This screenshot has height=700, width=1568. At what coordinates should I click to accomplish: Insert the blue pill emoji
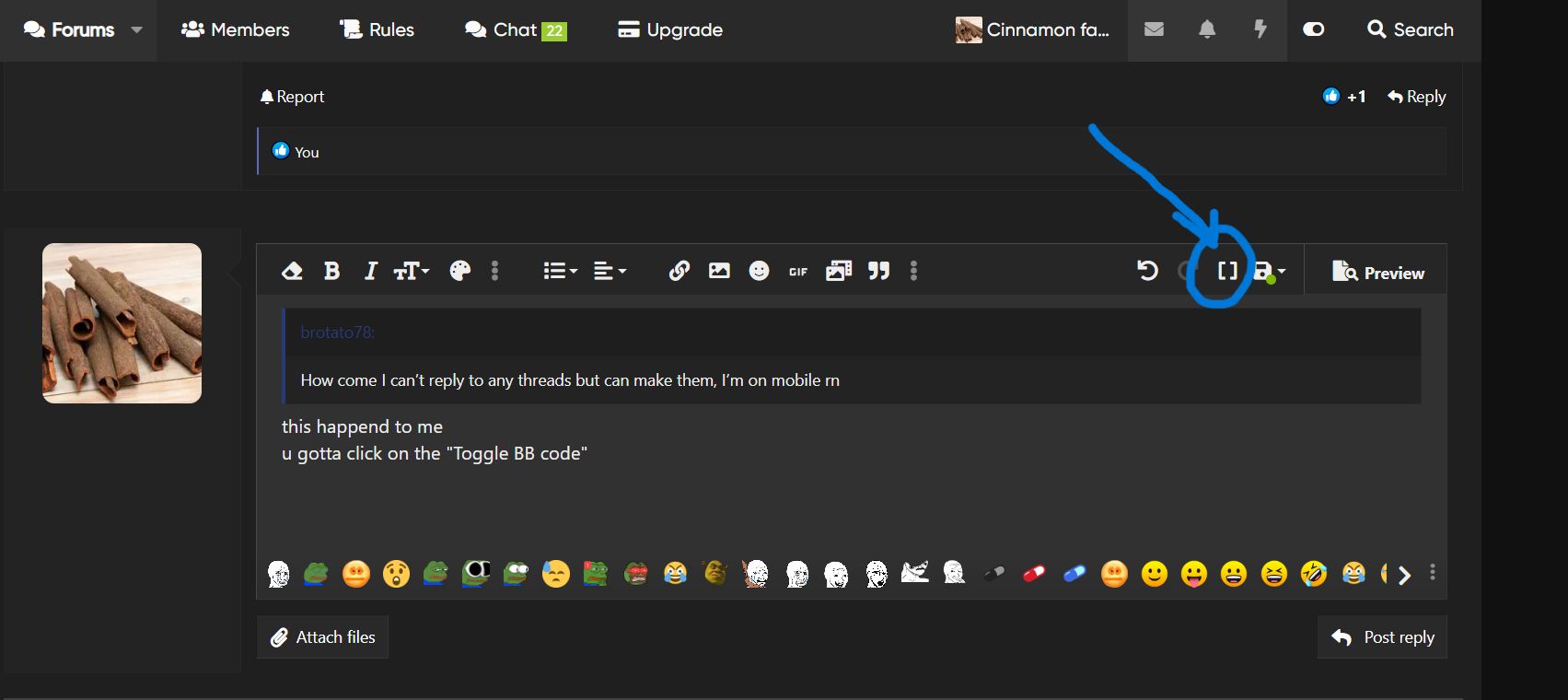tap(1074, 573)
